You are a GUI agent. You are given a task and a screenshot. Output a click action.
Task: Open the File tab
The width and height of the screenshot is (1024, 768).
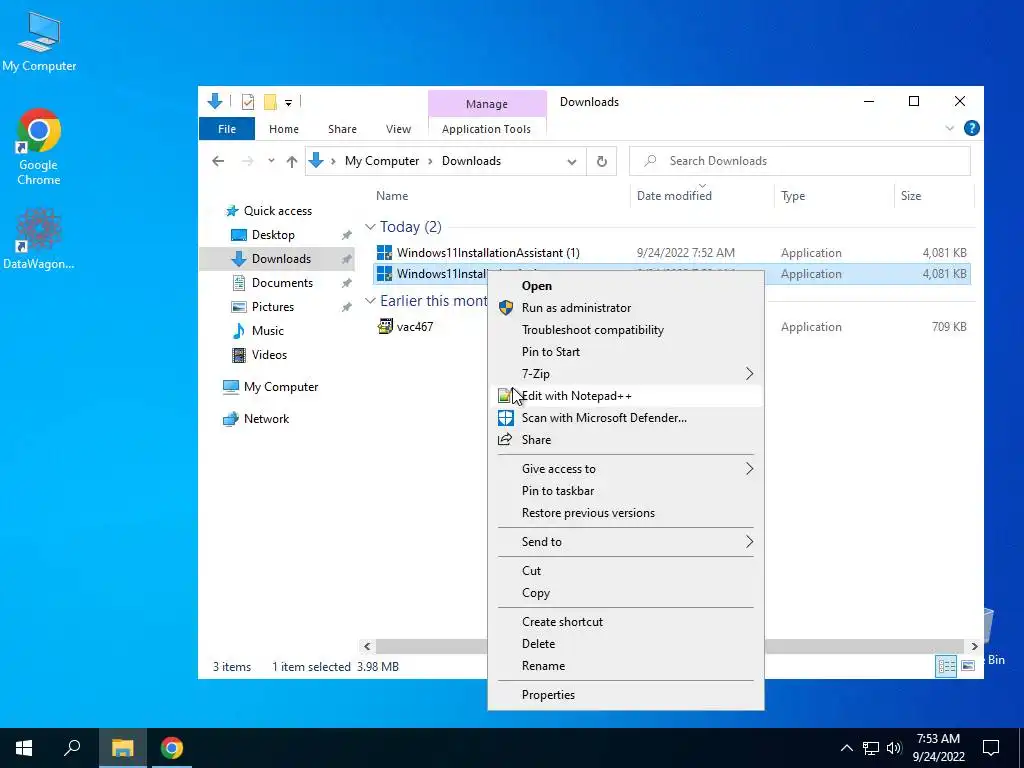pyautogui.click(x=227, y=129)
